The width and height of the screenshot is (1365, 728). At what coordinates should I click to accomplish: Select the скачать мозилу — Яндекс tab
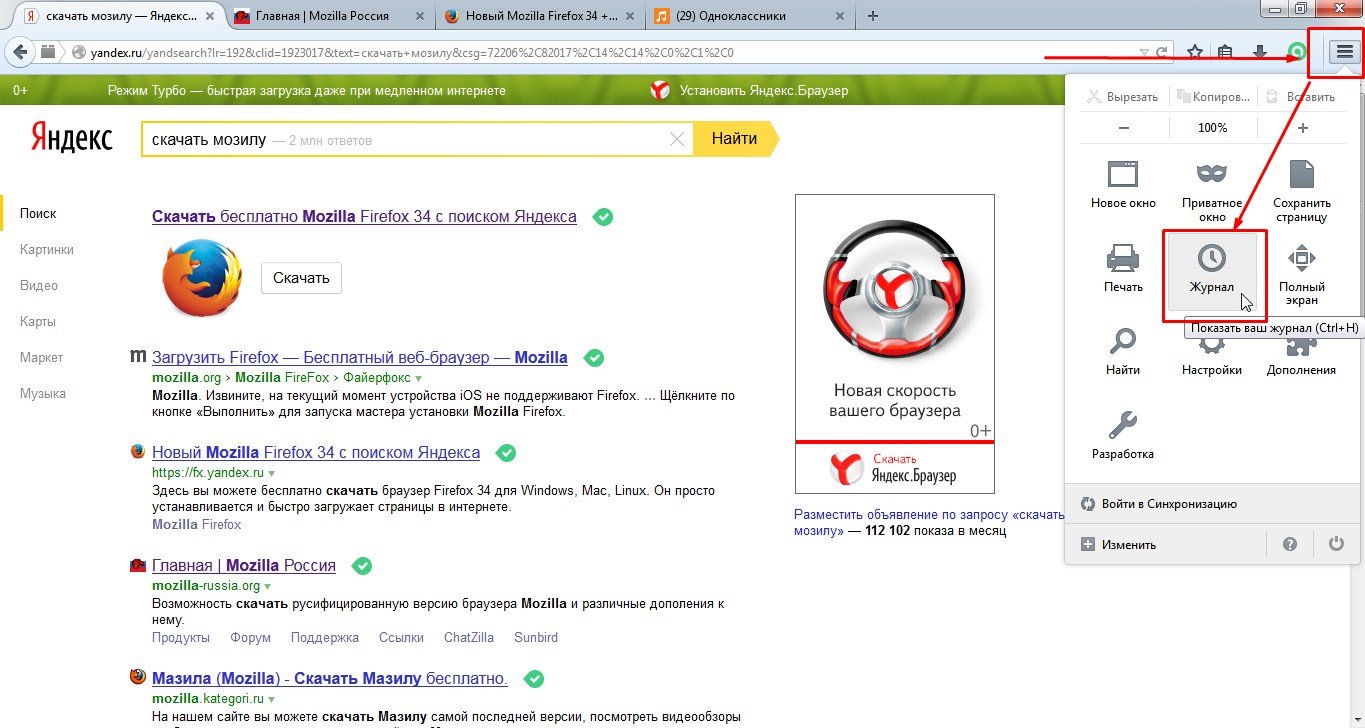[118, 16]
